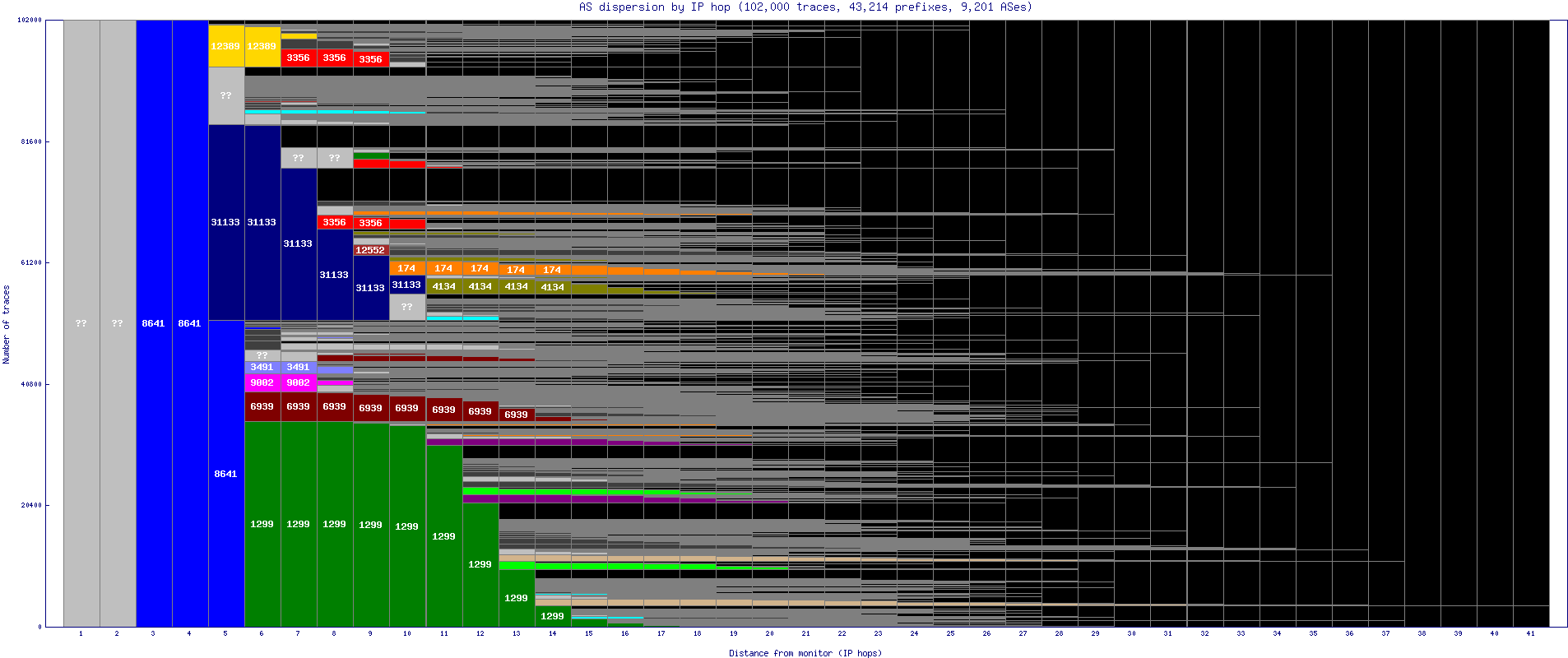Click the maroon 6939 block at hop 6
Viewport: 1568px width, 658px height.
pos(262,406)
